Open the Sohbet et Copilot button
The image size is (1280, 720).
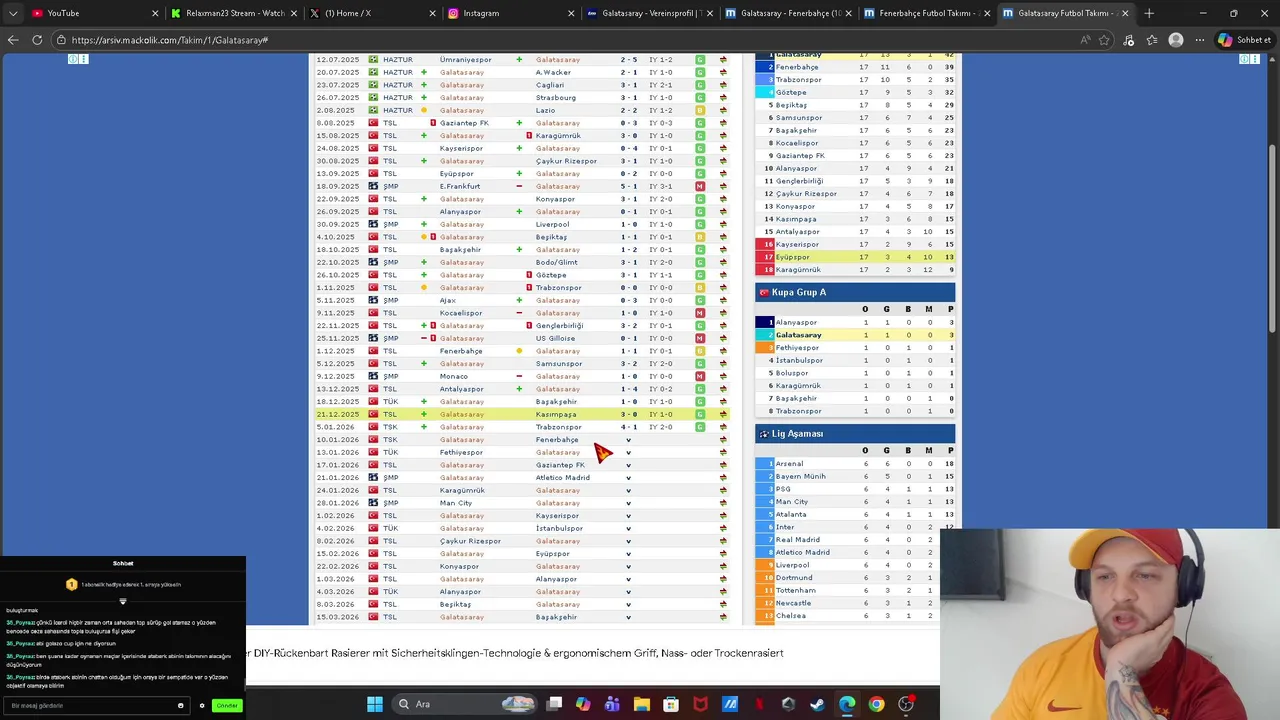[x=1245, y=40]
